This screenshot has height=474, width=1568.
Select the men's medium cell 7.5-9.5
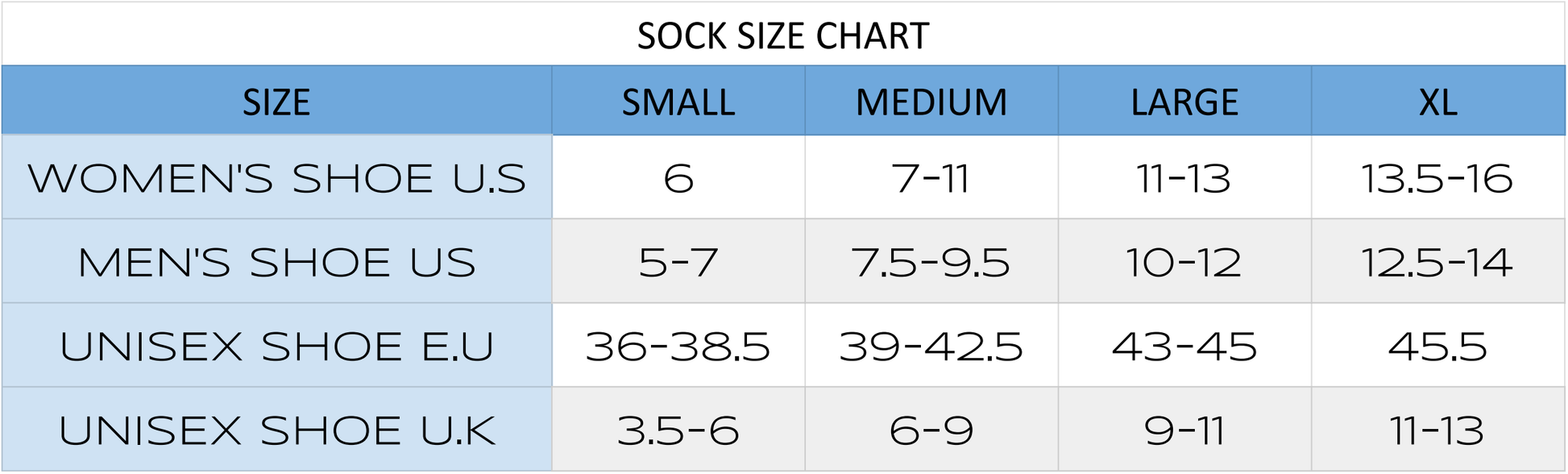[x=931, y=263]
